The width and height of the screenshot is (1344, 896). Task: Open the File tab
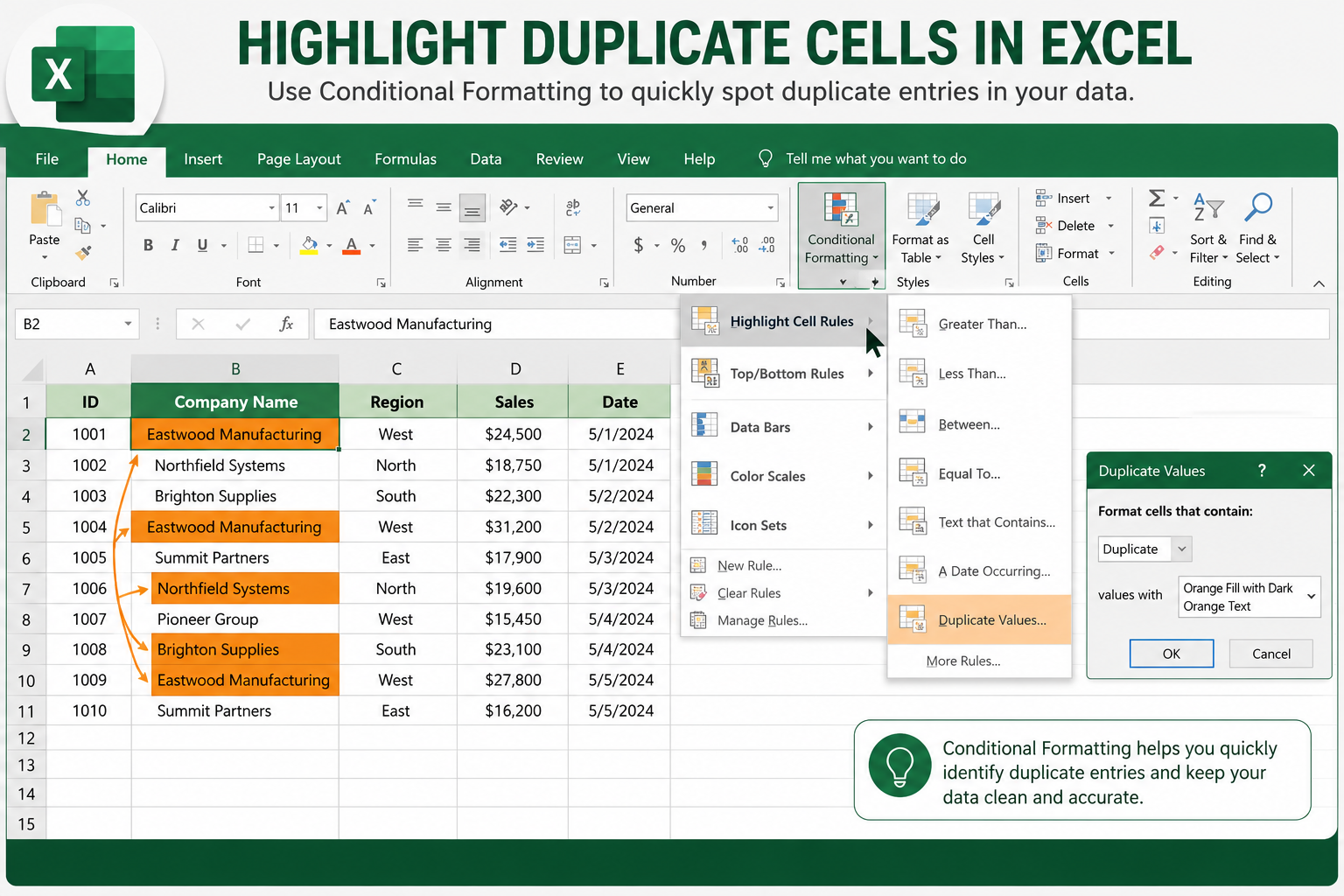tap(47, 159)
